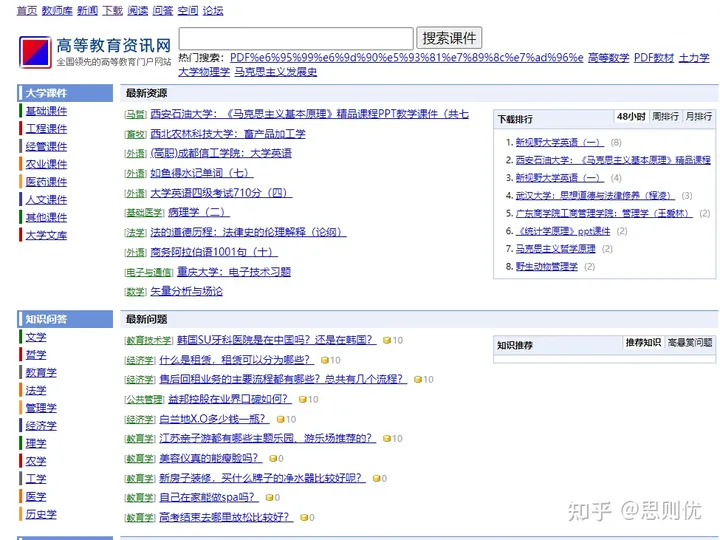Click the 大学课件 sidebar section header
Image resolution: width=720 pixels, height=540 pixels.
[65, 93]
